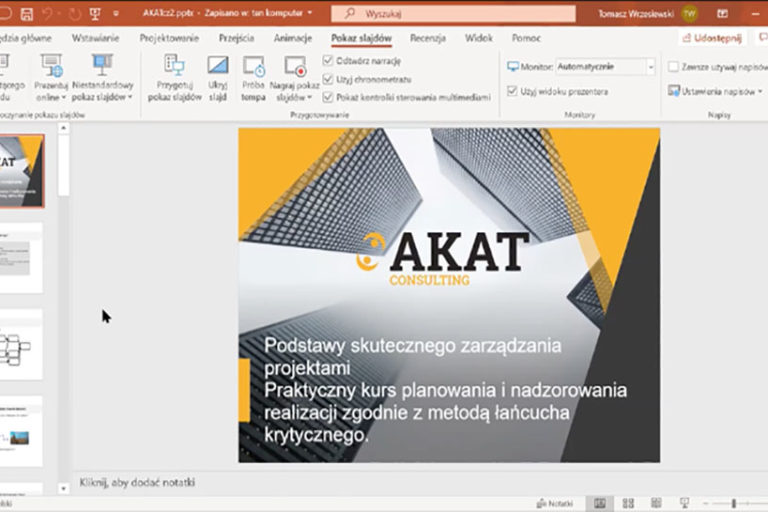Uncheck Użyj chronometrażu option
The height and width of the screenshot is (512, 768).
click(x=328, y=79)
